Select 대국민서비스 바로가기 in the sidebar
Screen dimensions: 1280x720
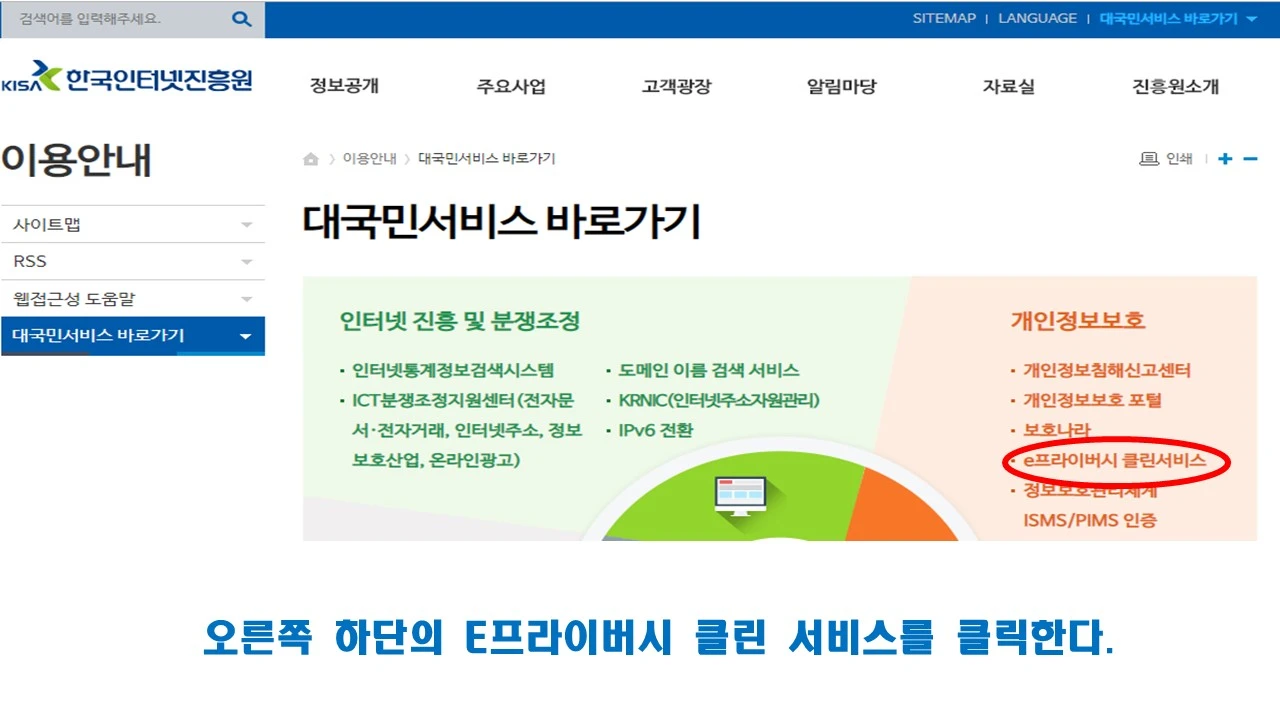(x=133, y=336)
